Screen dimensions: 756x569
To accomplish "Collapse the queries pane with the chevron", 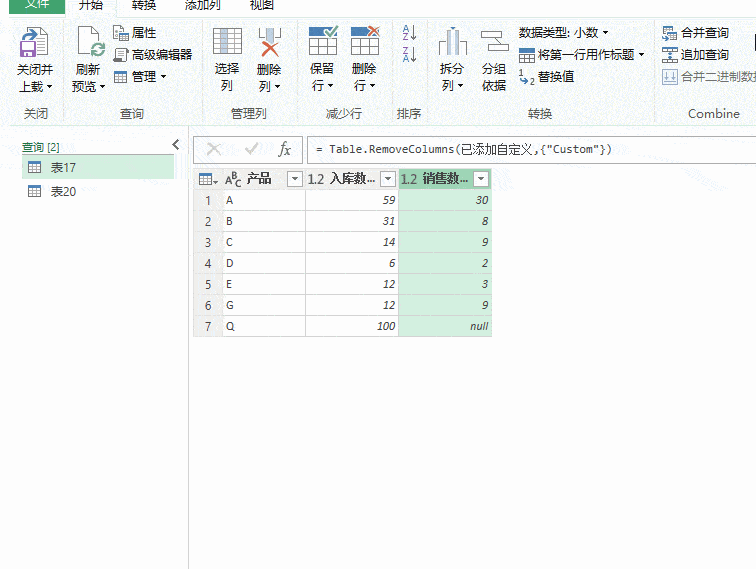I will point(176,145).
